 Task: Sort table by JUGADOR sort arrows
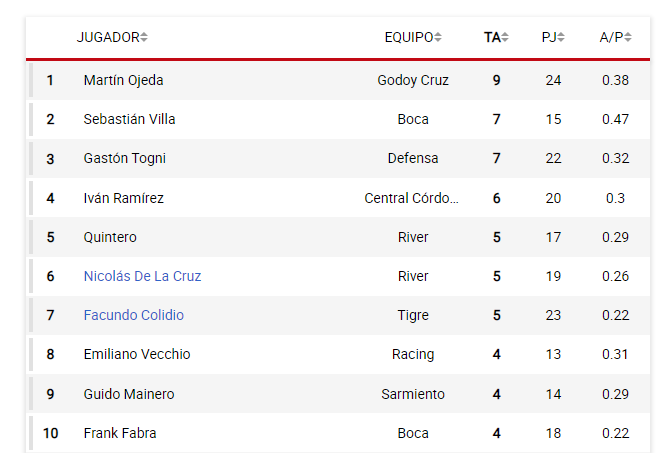tap(144, 37)
